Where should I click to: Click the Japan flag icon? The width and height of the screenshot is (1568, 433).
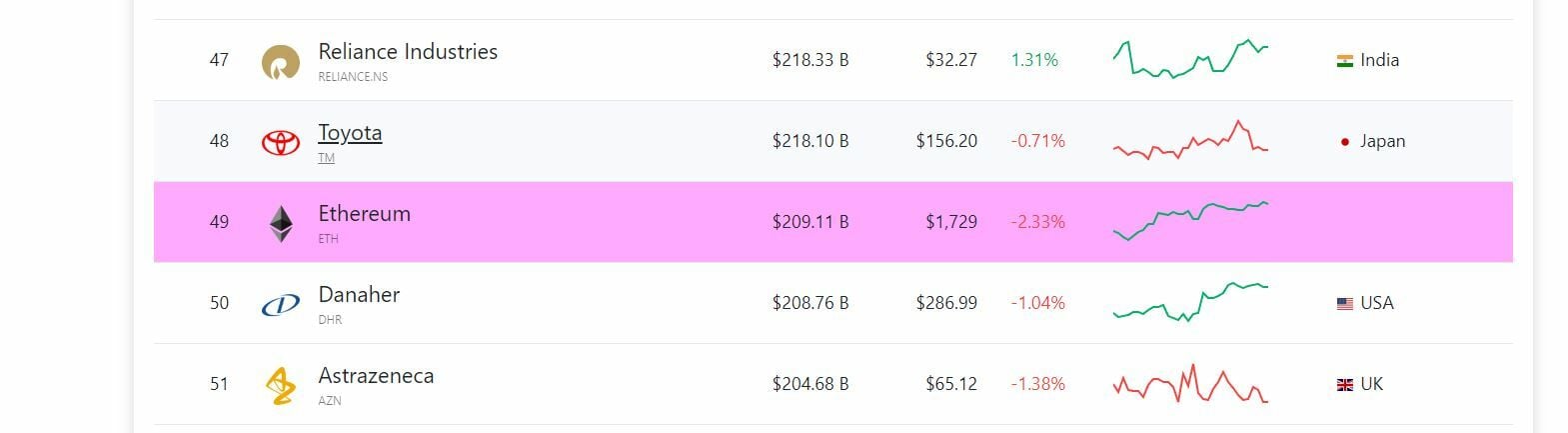pos(1344,142)
